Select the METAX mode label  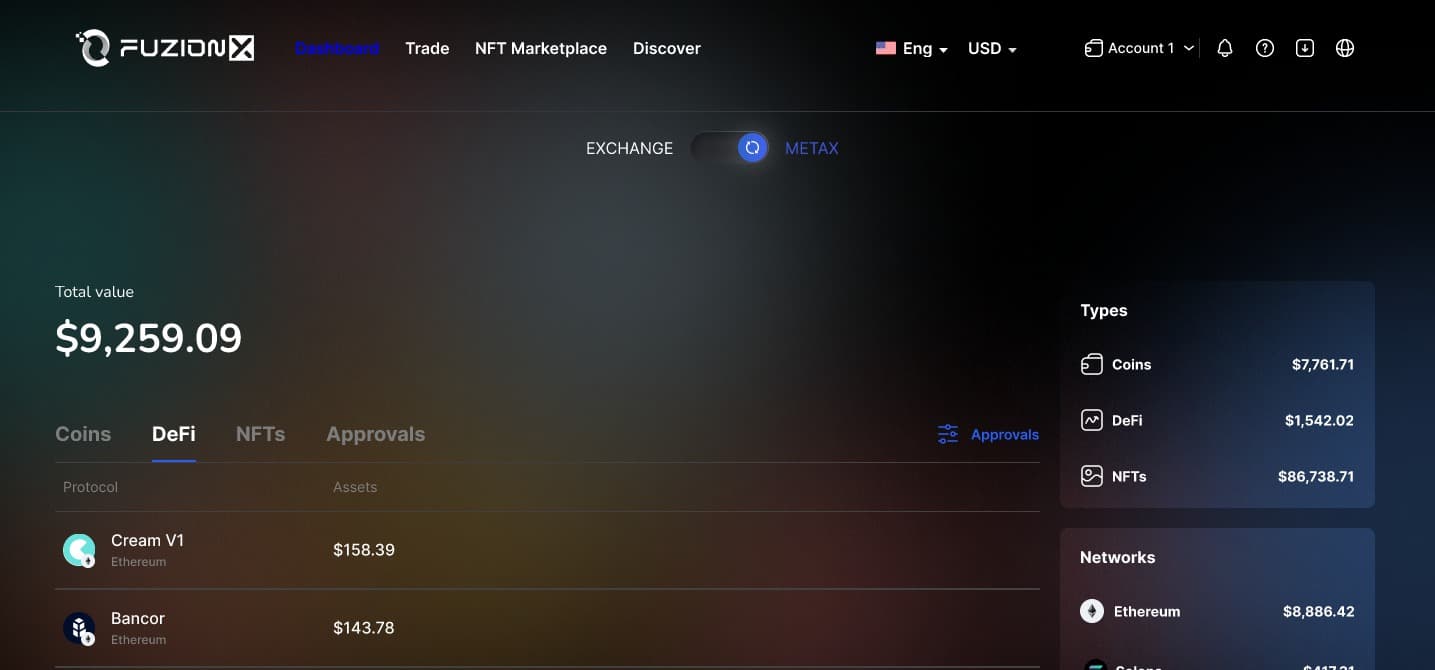(x=811, y=148)
